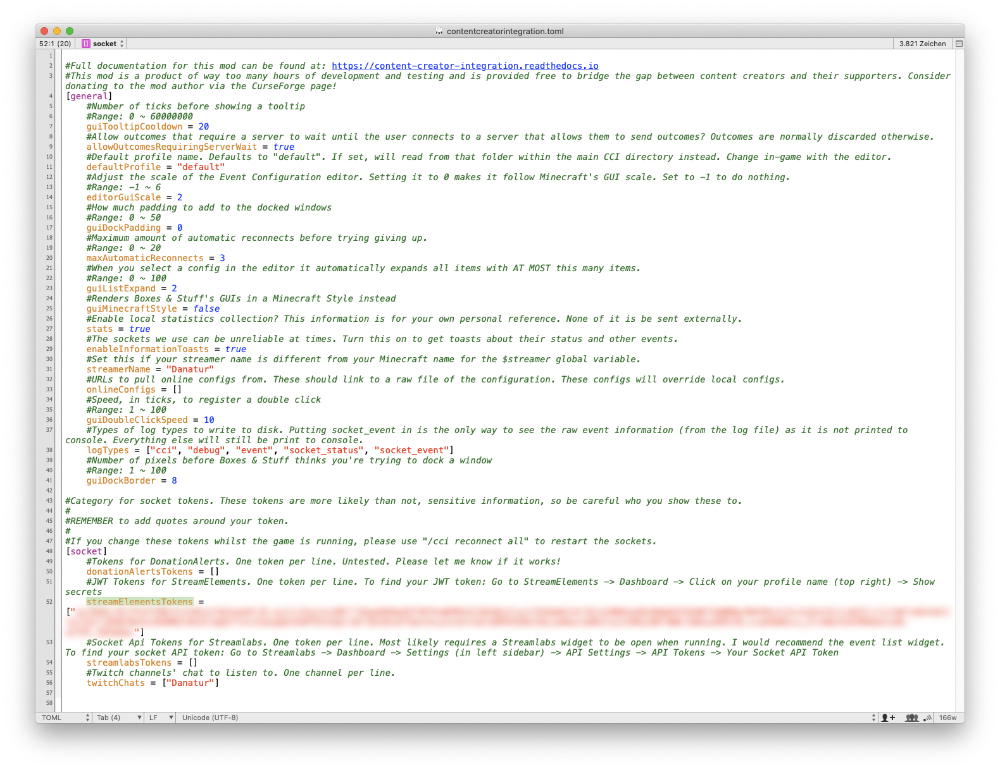Open the LF line ending dropdown
The height and width of the screenshot is (770, 1000).
[x=159, y=717]
